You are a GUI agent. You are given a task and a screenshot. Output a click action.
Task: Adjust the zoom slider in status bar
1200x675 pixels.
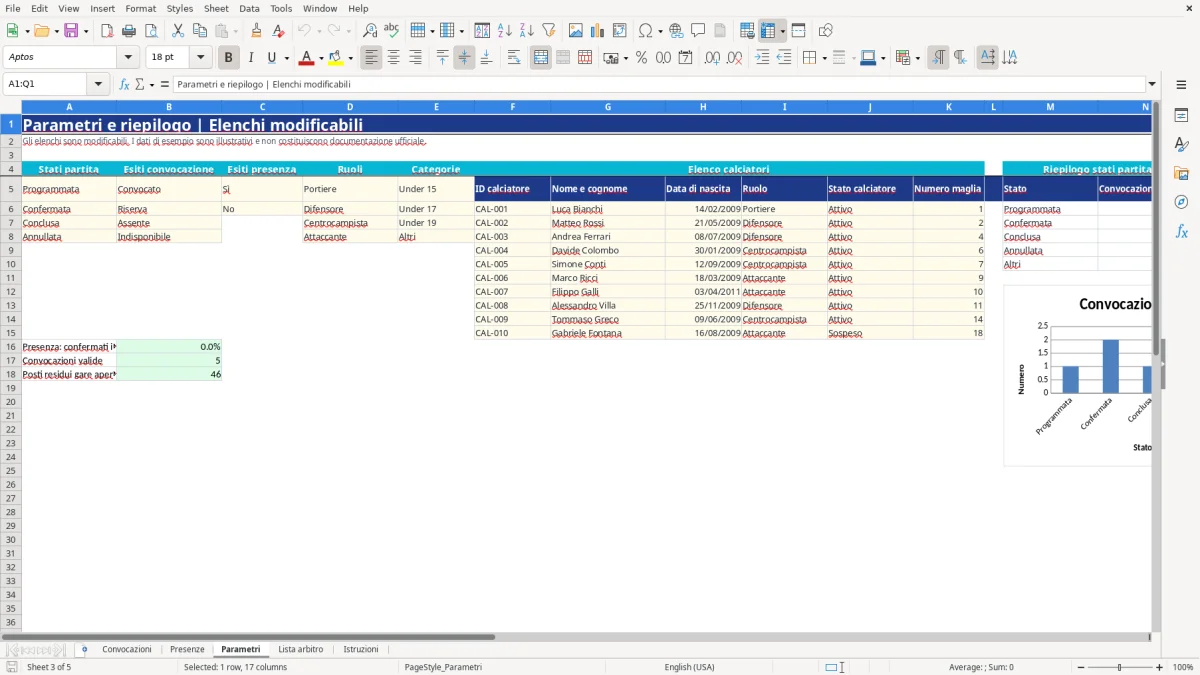pyautogui.click(x=1118, y=667)
